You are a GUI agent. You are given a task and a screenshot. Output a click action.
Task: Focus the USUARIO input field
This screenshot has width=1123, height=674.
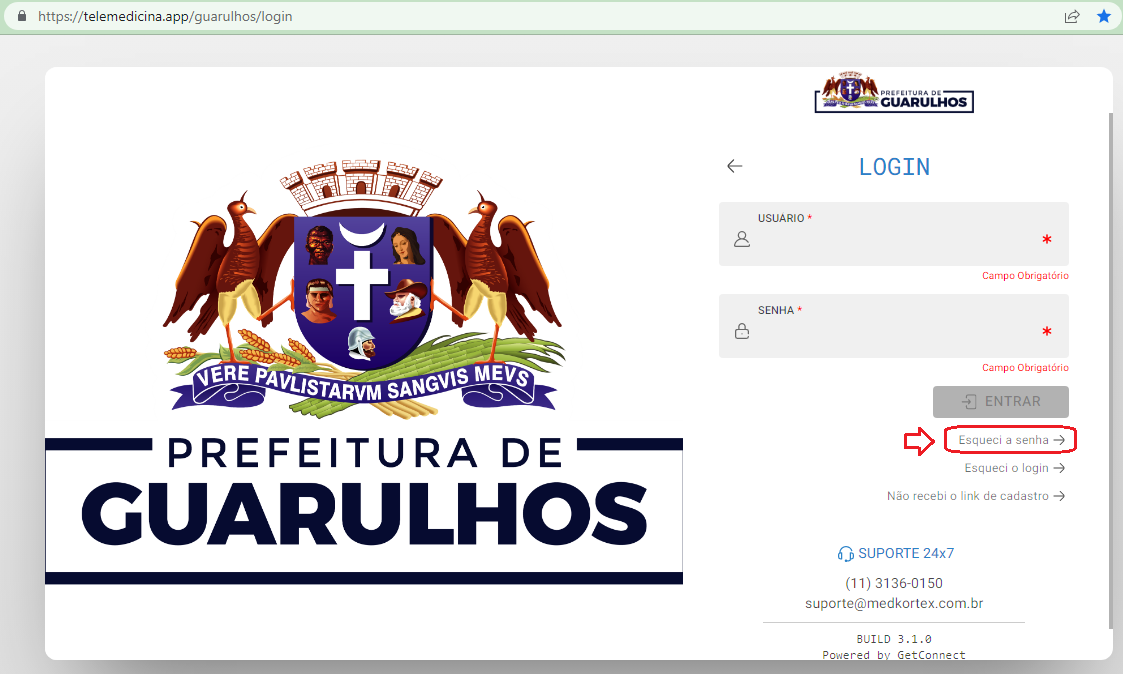(894, 234)
